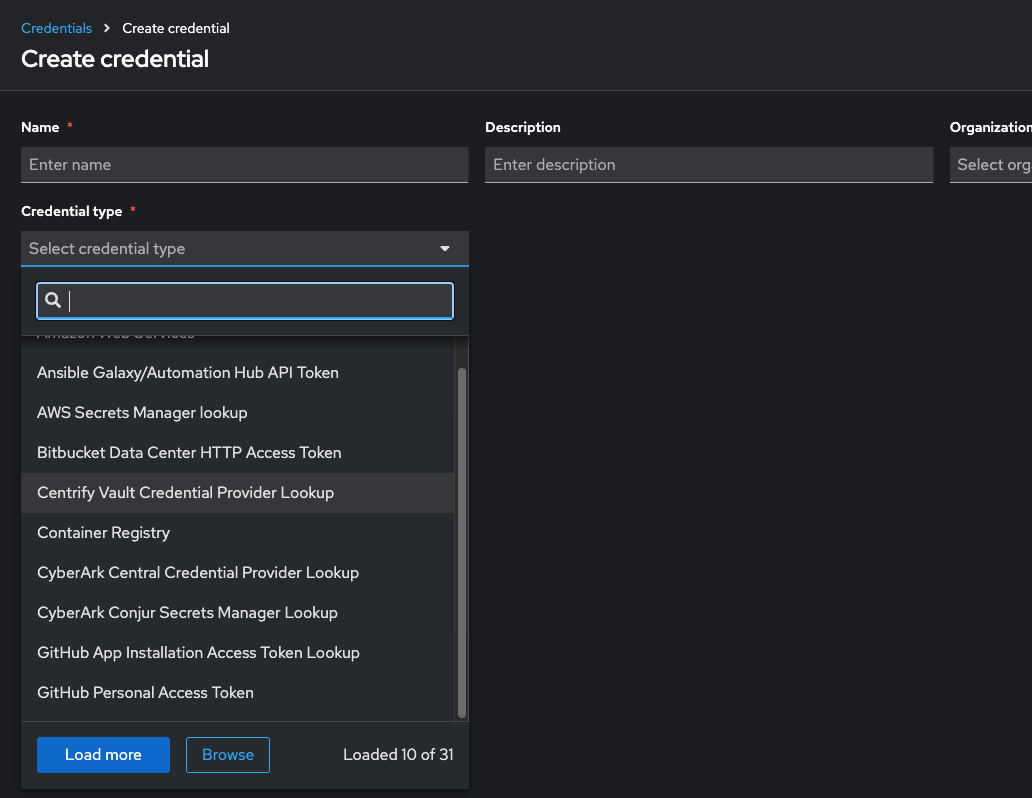Click the caret arrow on credential type

click(445, 249)
